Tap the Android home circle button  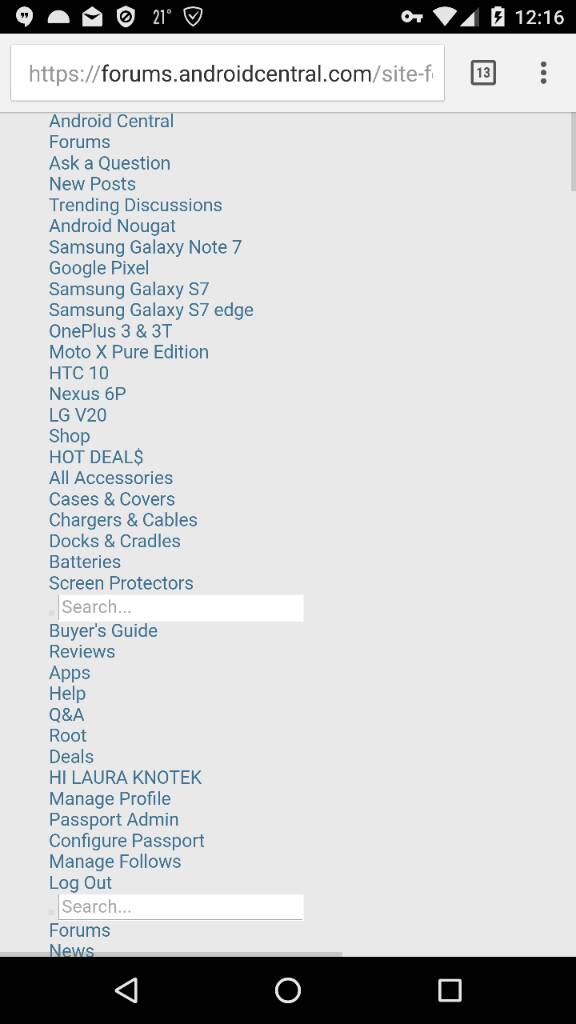click(x=288, y=990)
